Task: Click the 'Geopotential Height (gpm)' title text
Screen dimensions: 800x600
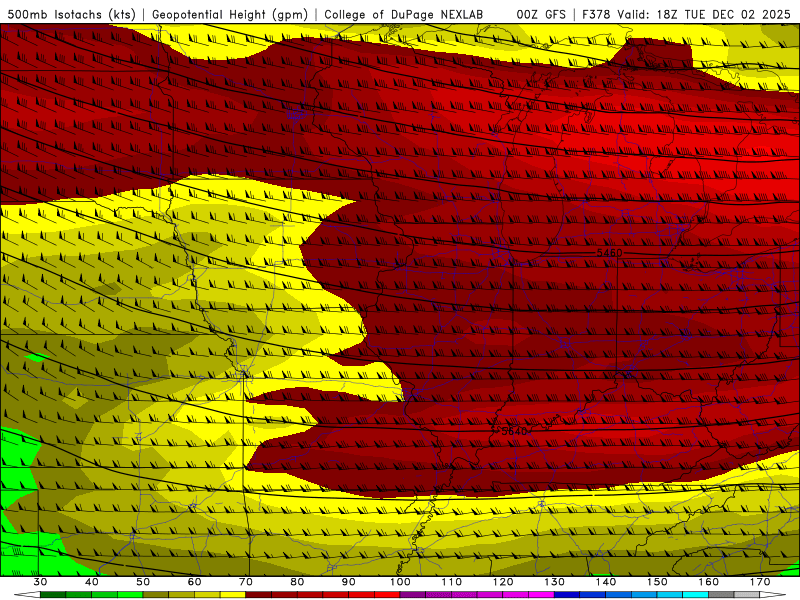Action: click(230, 14)
